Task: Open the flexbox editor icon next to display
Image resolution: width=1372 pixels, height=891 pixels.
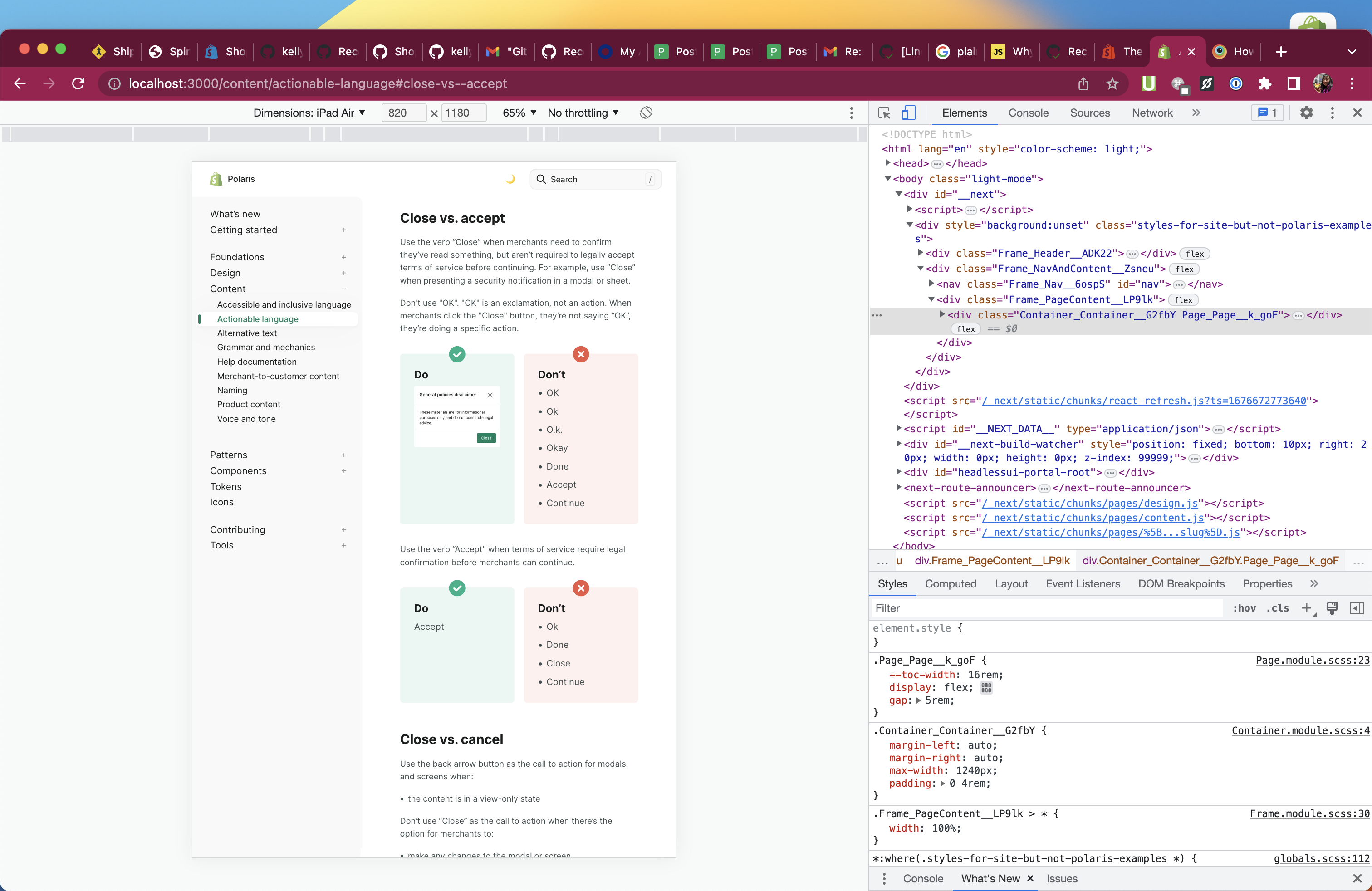Action: [986, 688]
